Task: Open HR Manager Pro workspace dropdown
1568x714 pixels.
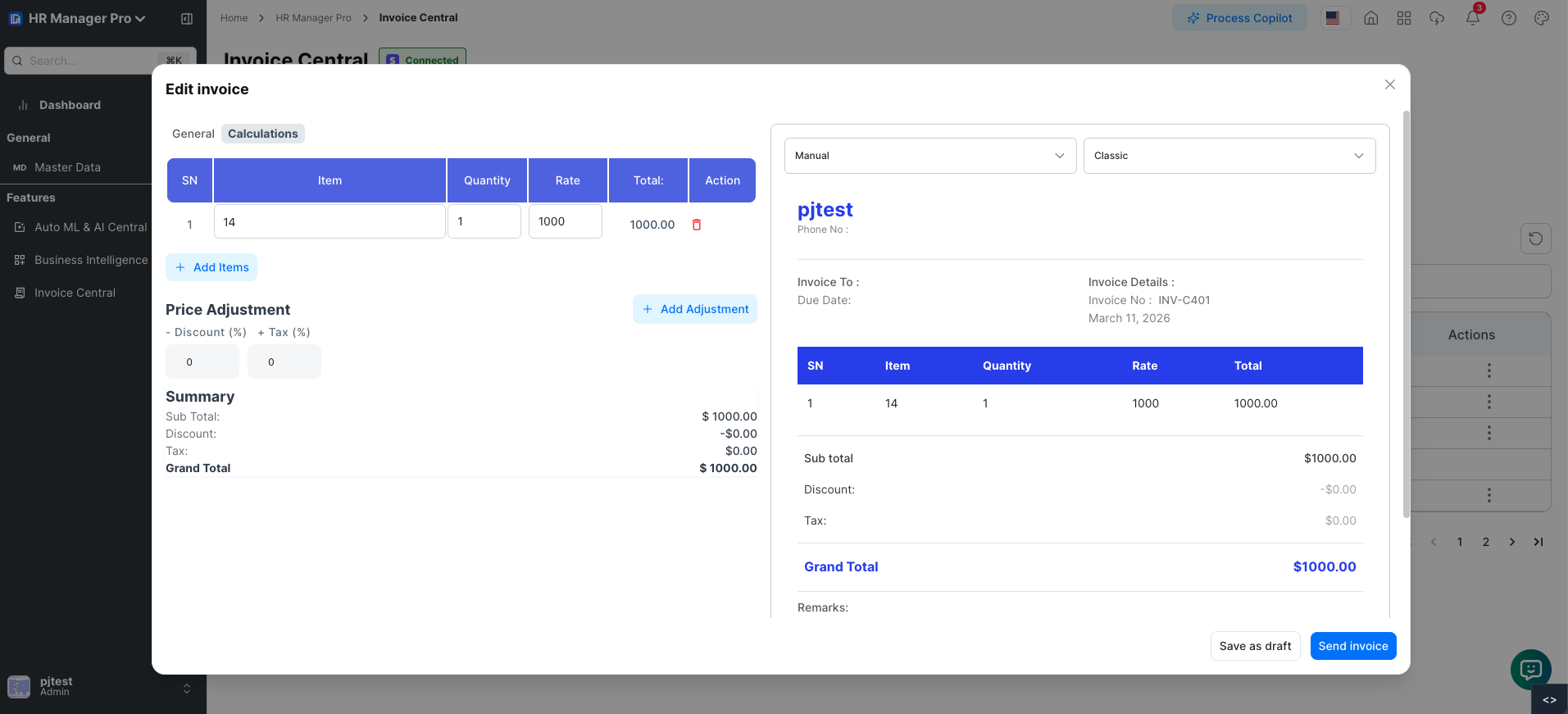Action: click(86, 18)
